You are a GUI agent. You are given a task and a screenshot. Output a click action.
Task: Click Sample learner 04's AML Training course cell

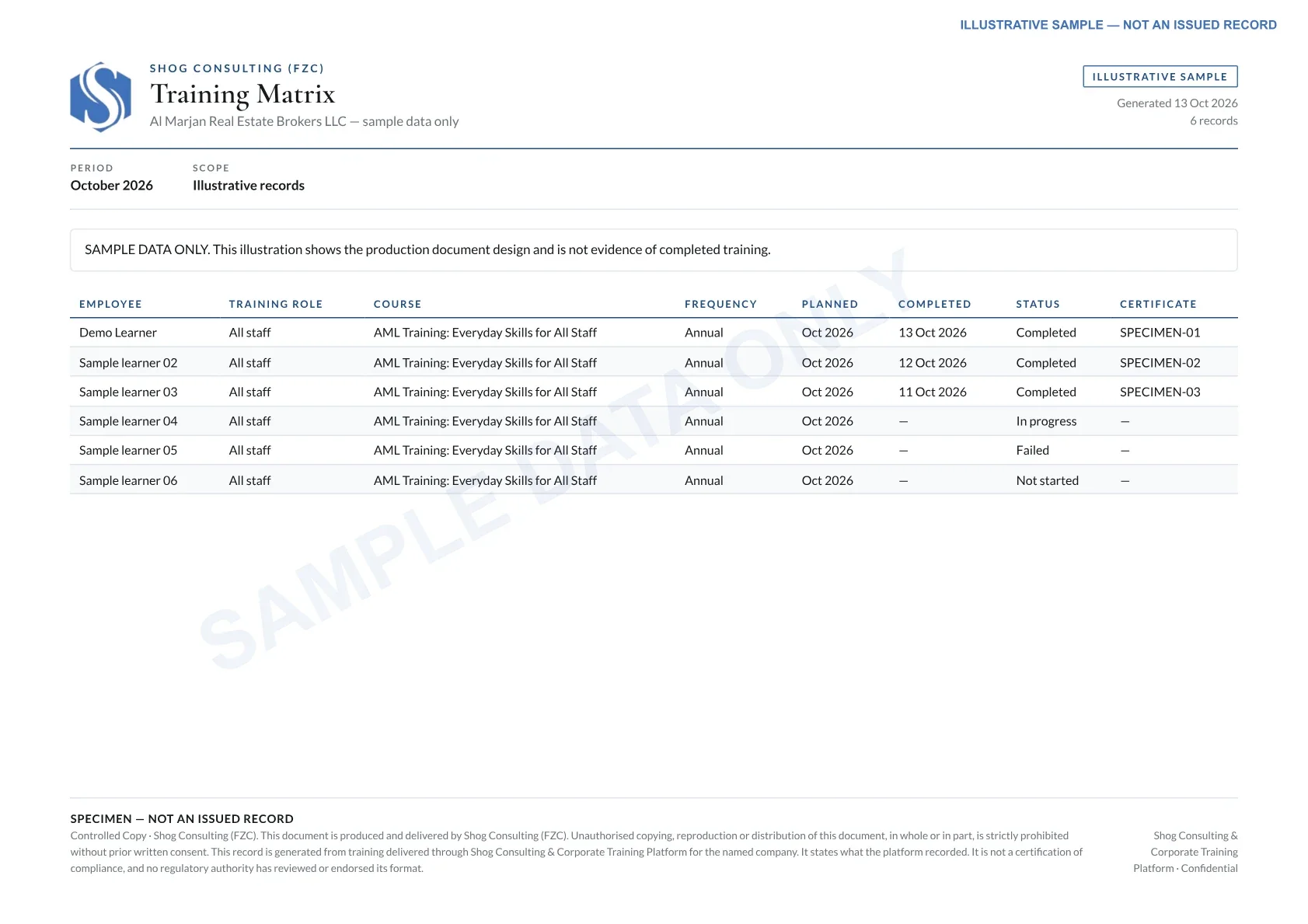pyautogui.click(x=485, y=421)
